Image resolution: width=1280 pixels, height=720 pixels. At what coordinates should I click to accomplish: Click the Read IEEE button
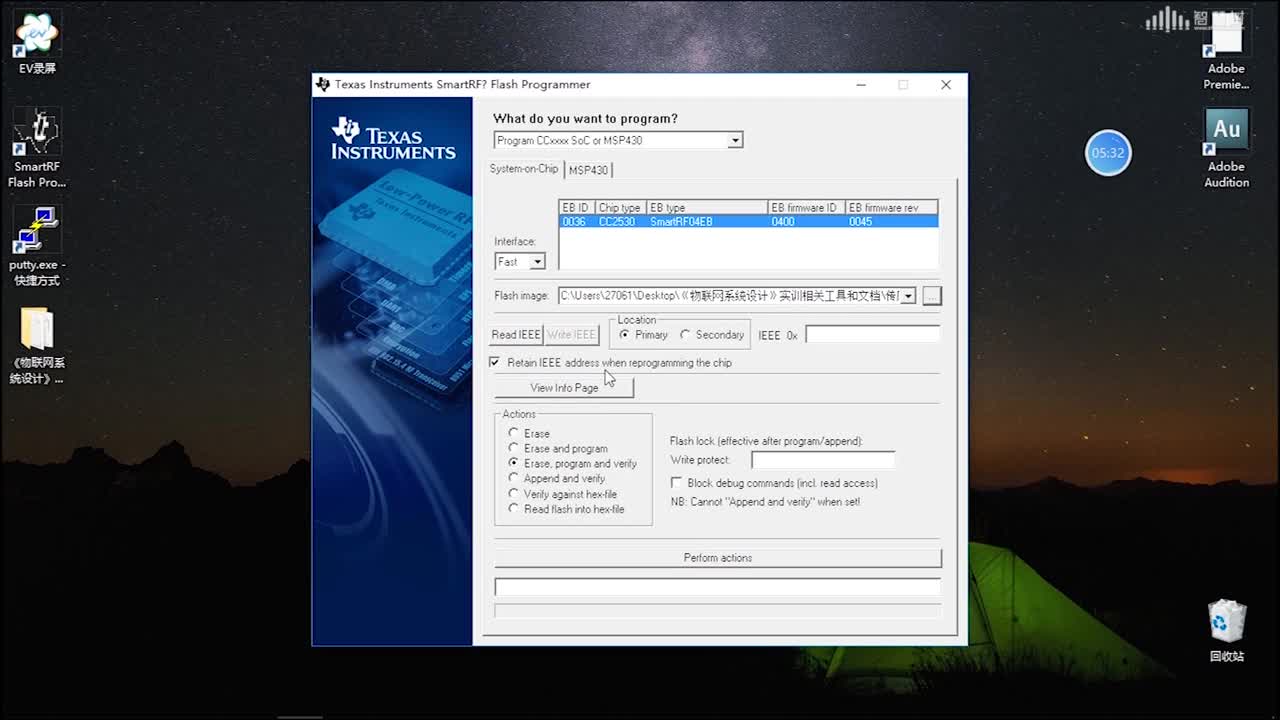(516, 335)
